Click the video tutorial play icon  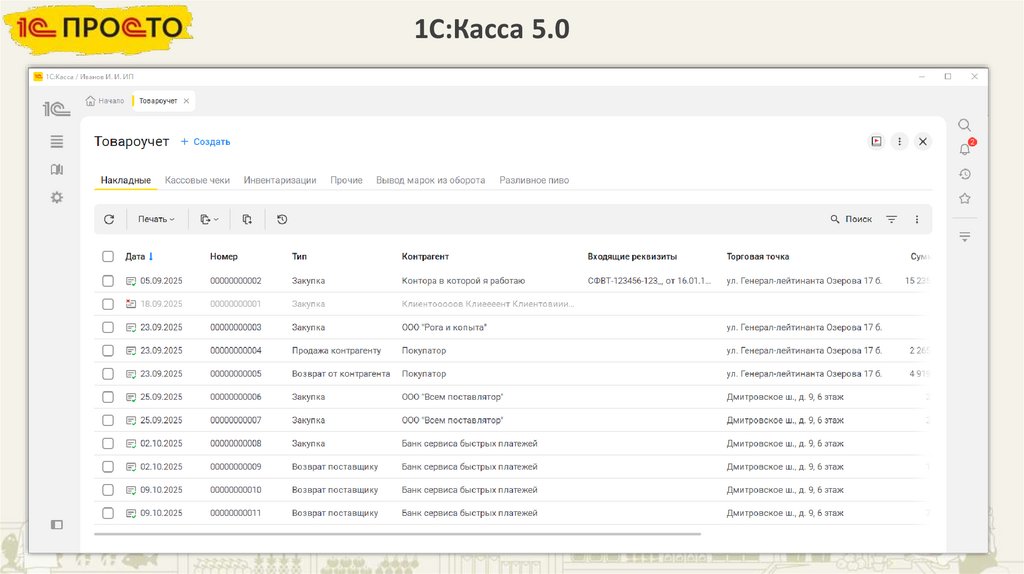coord(876,142)
